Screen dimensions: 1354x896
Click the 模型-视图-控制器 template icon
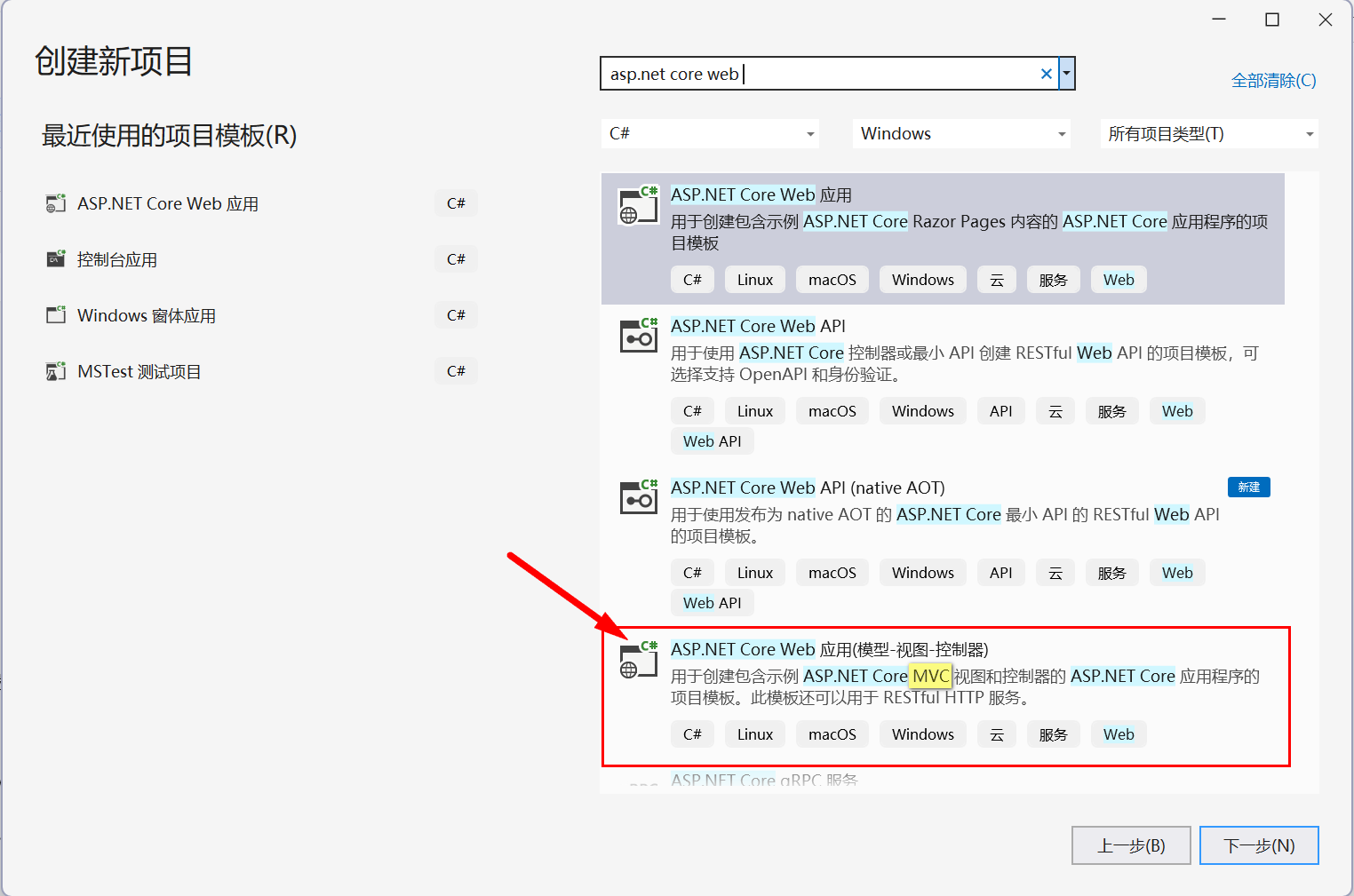point(639,659)
